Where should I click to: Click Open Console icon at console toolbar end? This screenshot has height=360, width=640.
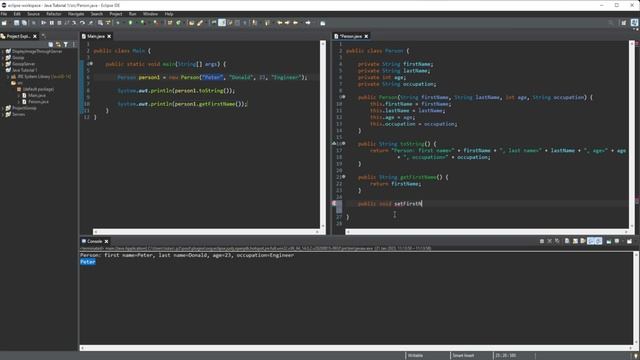[x=629, y=241]
